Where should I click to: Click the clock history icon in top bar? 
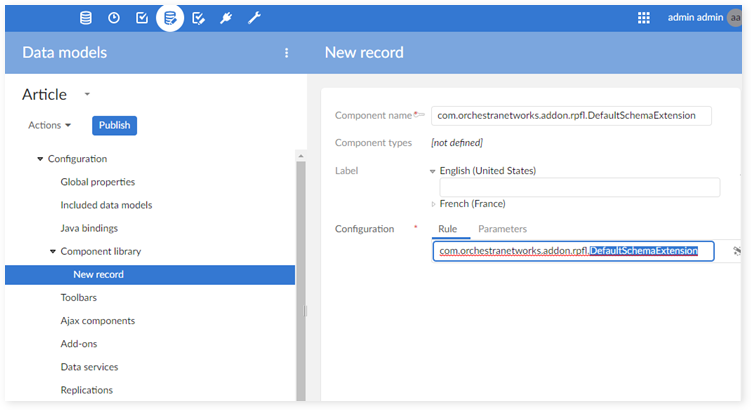(x=114, y=17)
